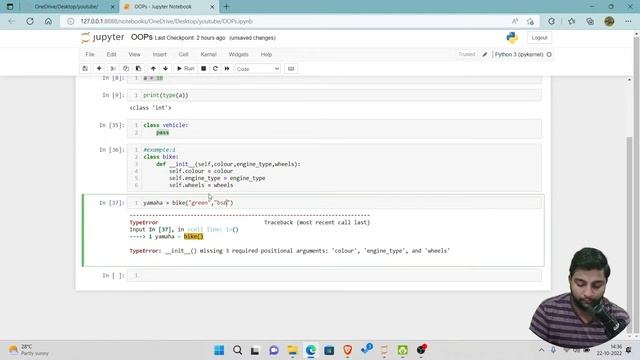Click the Jupyter logo

pyautogui.click(x=102, y=38)
